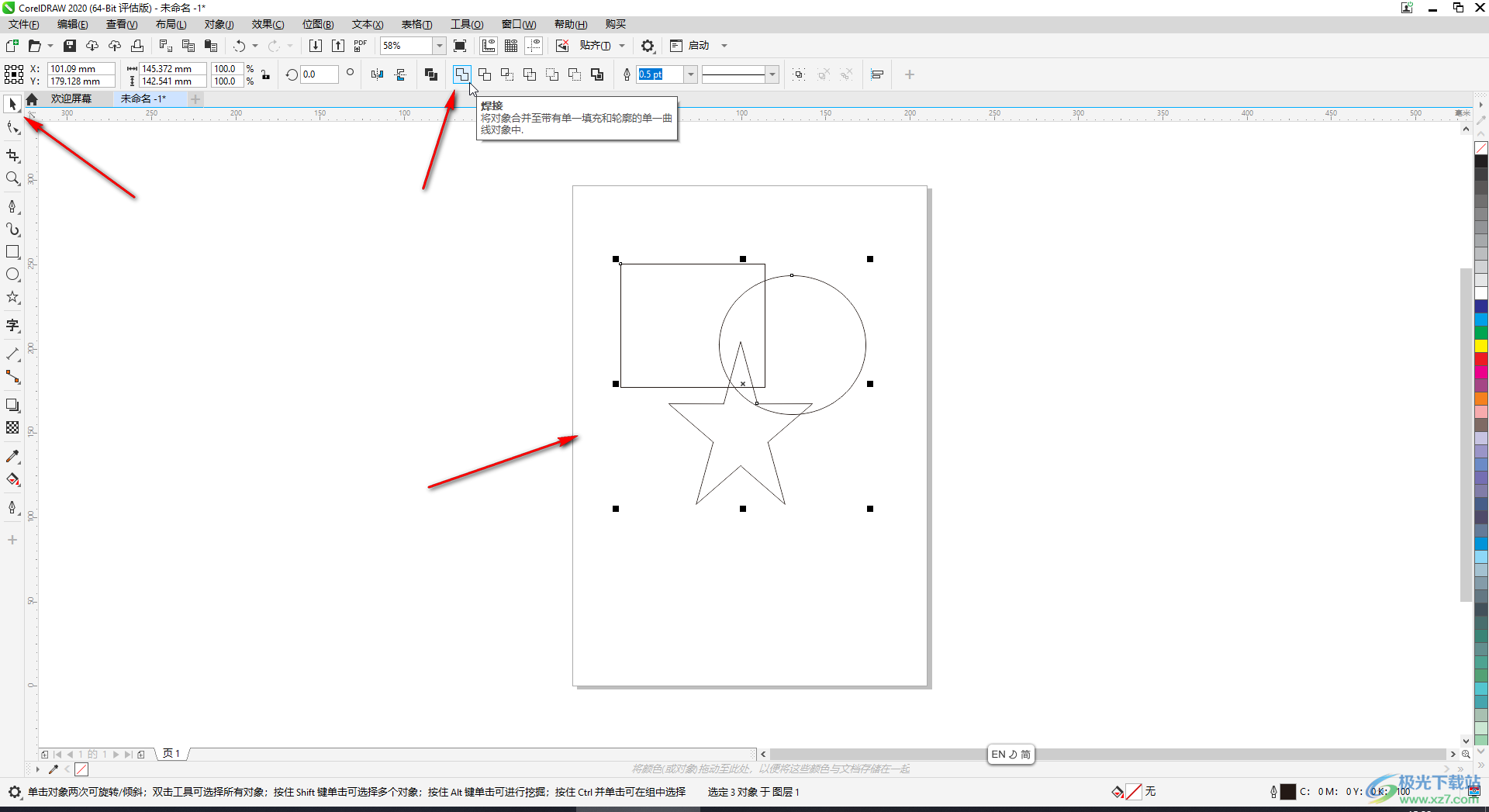Click the Back Minus Front button
The image size is (1489, 812).
575,74
